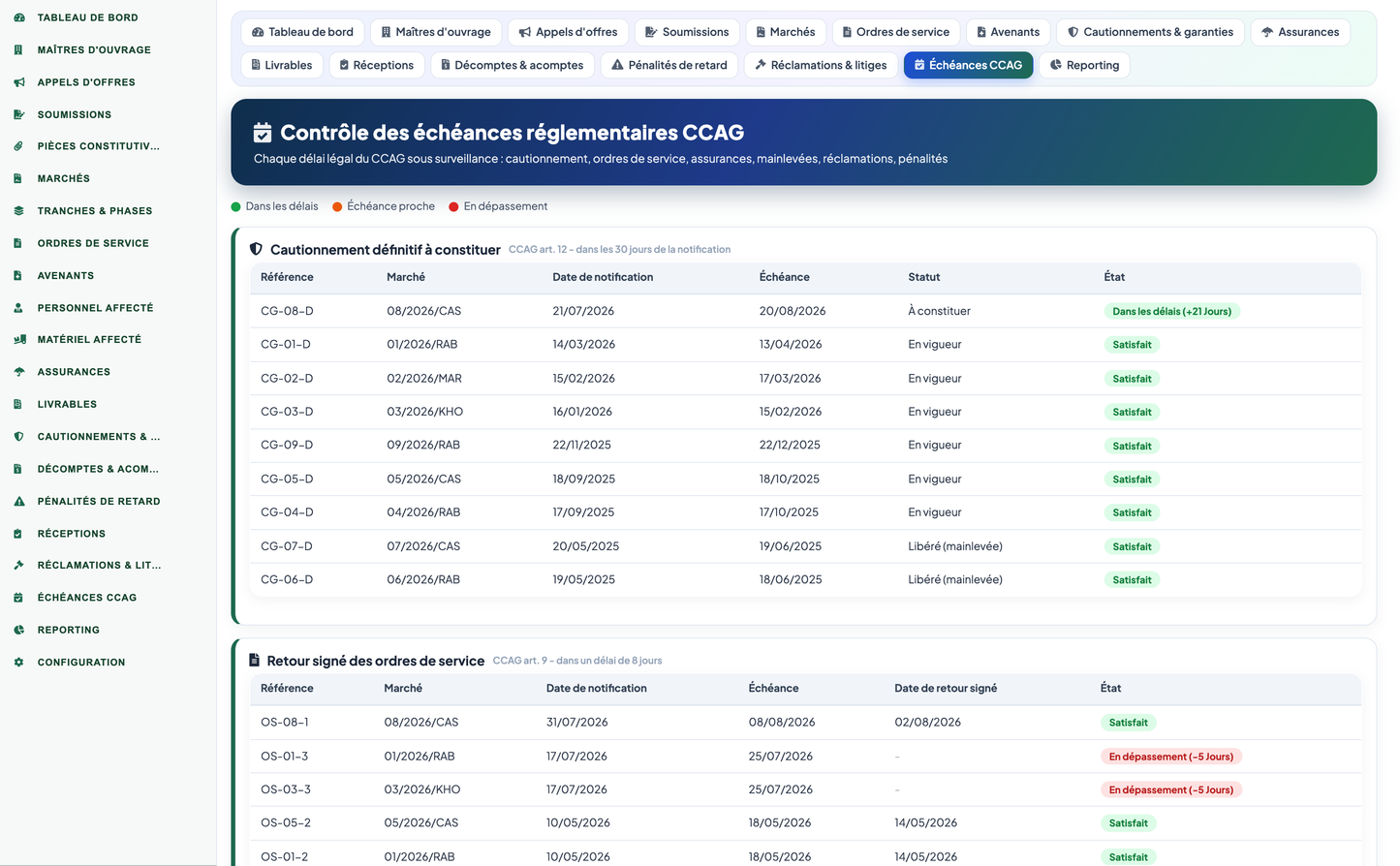The width and height of the screenshot is (1400, 866).
Task: Open Marchés in the left sidebar
Action: (64, 178)
